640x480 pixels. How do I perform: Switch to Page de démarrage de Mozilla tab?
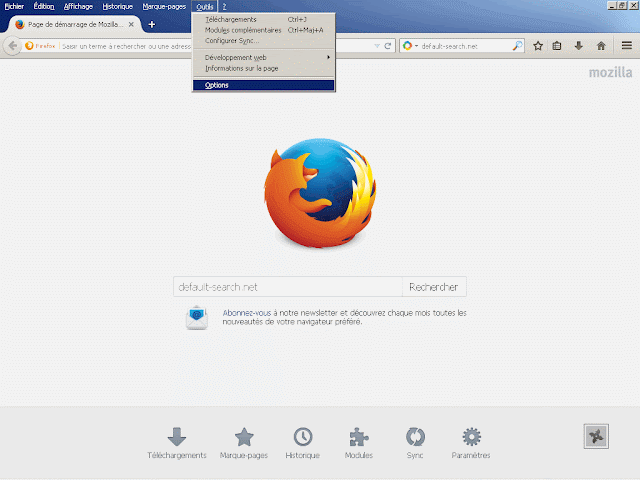[75, 24]
